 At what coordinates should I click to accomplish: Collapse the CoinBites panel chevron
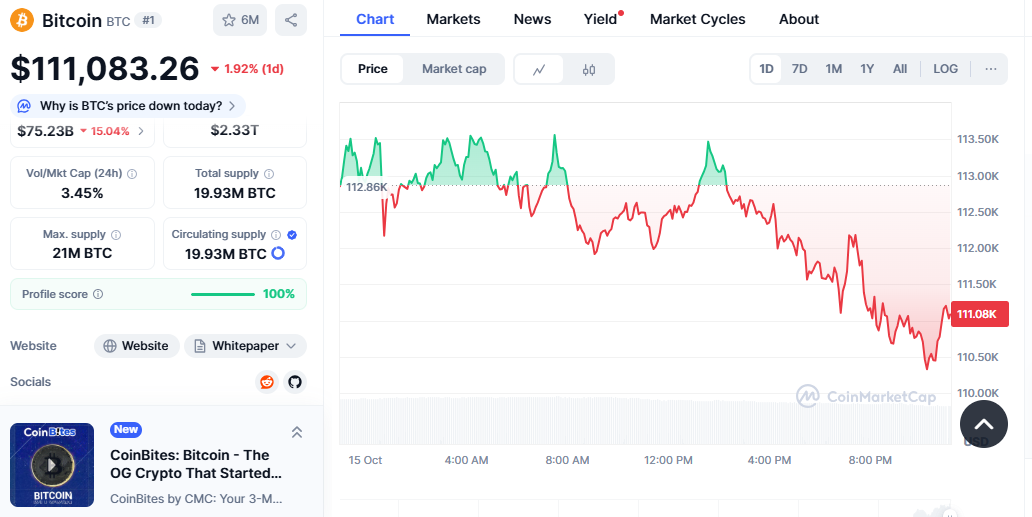click(297, 432)
